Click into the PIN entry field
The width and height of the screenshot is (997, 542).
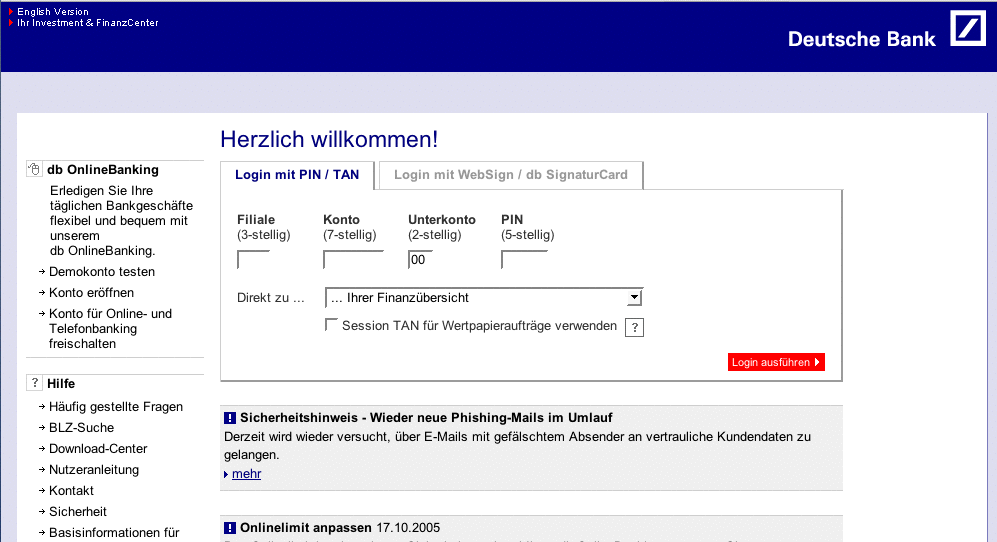(x=524, y=260)
